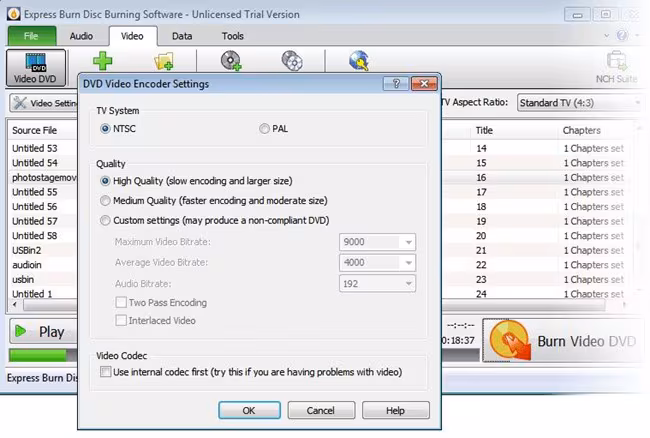The image size is (650, 438).
Task: Select the Untitled 53 row
Action: pyautogui.click(x=35, y=148)
